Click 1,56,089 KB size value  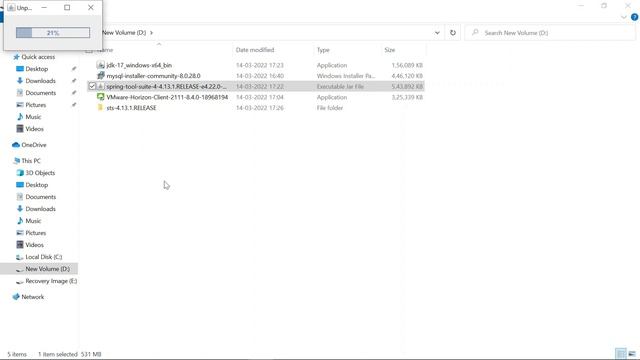click(407, 65)
